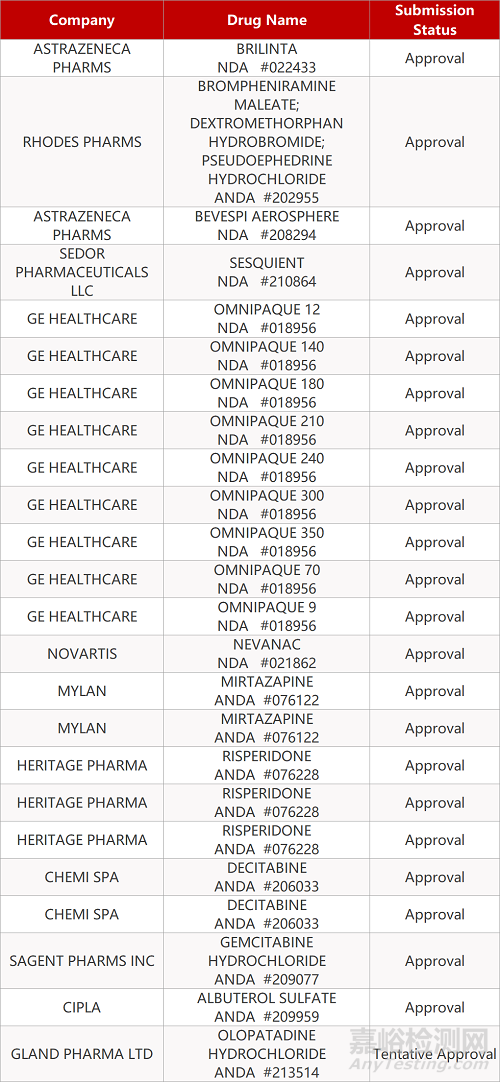Click the Drug Name column header

click(267, 20)
